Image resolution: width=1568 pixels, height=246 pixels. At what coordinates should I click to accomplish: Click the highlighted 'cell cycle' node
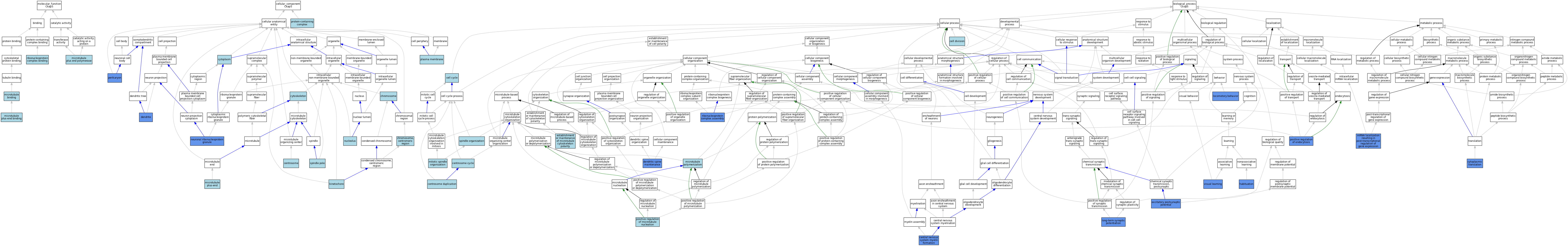[x=452, y=78]
